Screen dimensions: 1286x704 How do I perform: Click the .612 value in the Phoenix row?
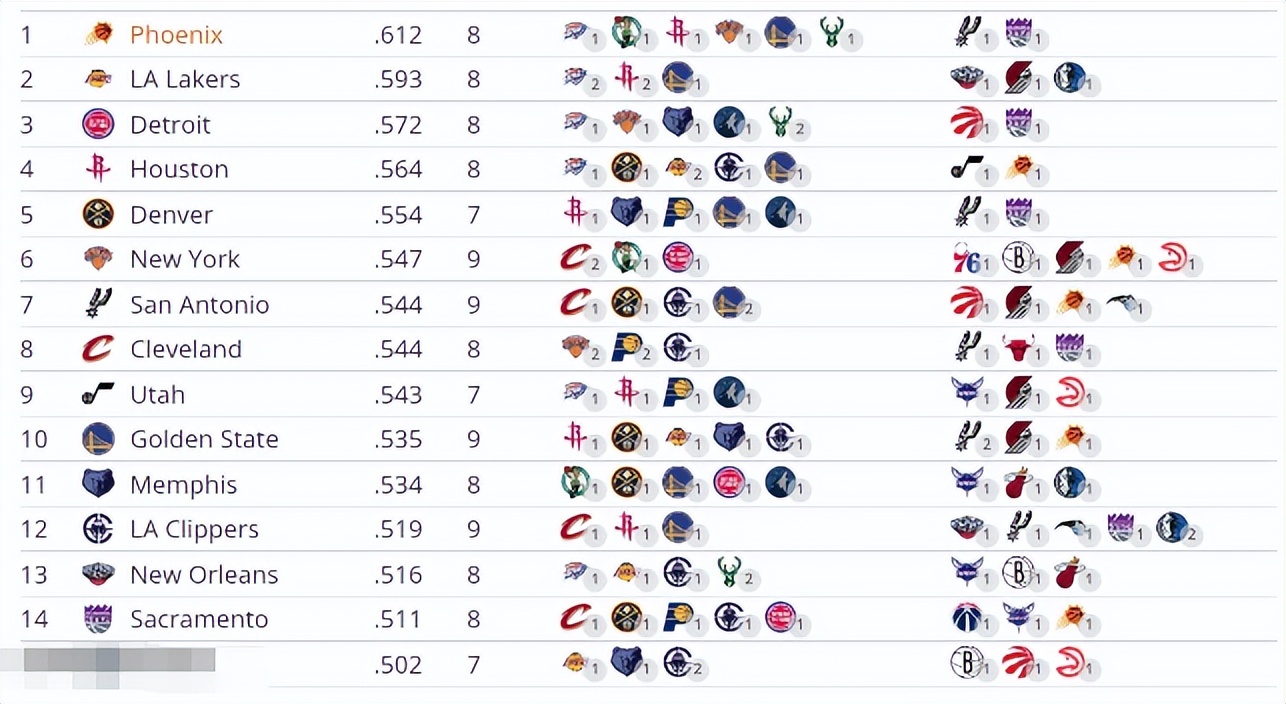pos(399,35)
